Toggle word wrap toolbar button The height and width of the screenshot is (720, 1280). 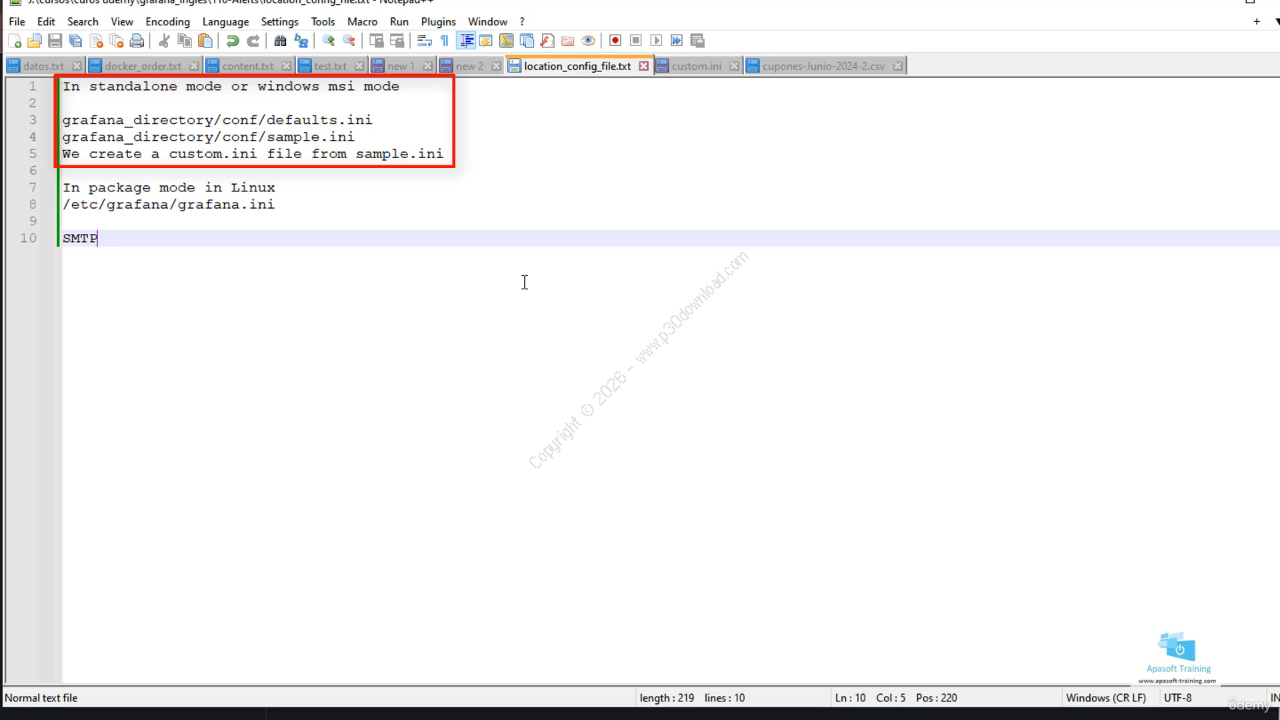424,41
